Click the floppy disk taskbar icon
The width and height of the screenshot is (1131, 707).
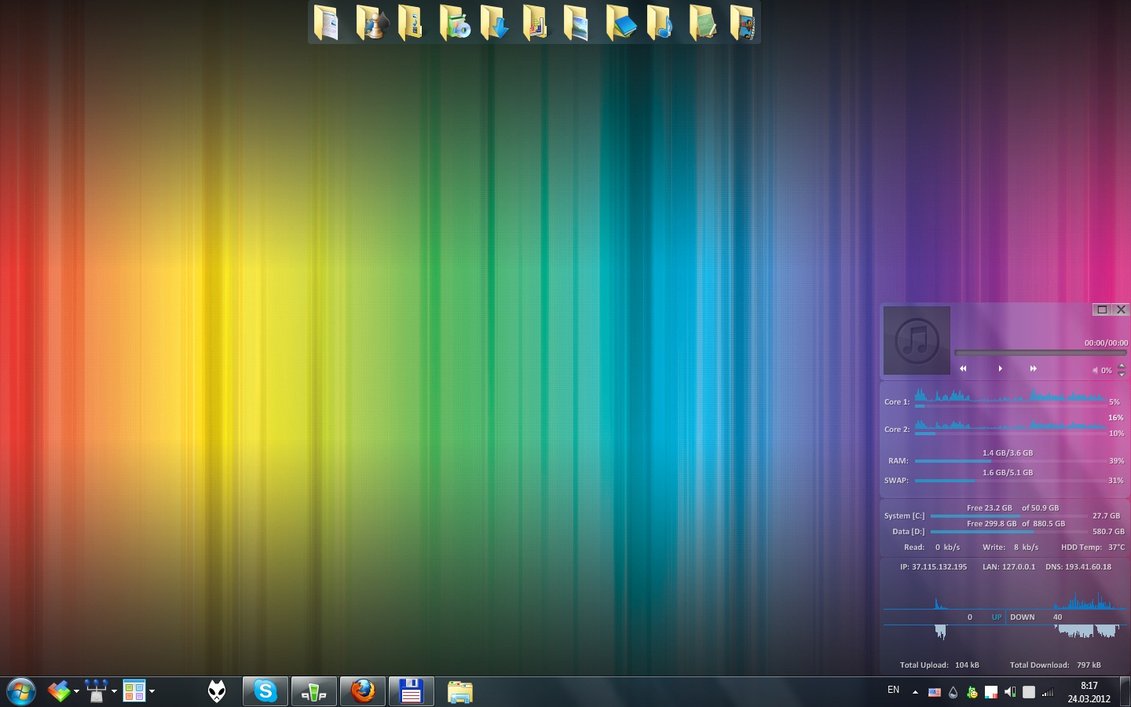coord(411,690)
